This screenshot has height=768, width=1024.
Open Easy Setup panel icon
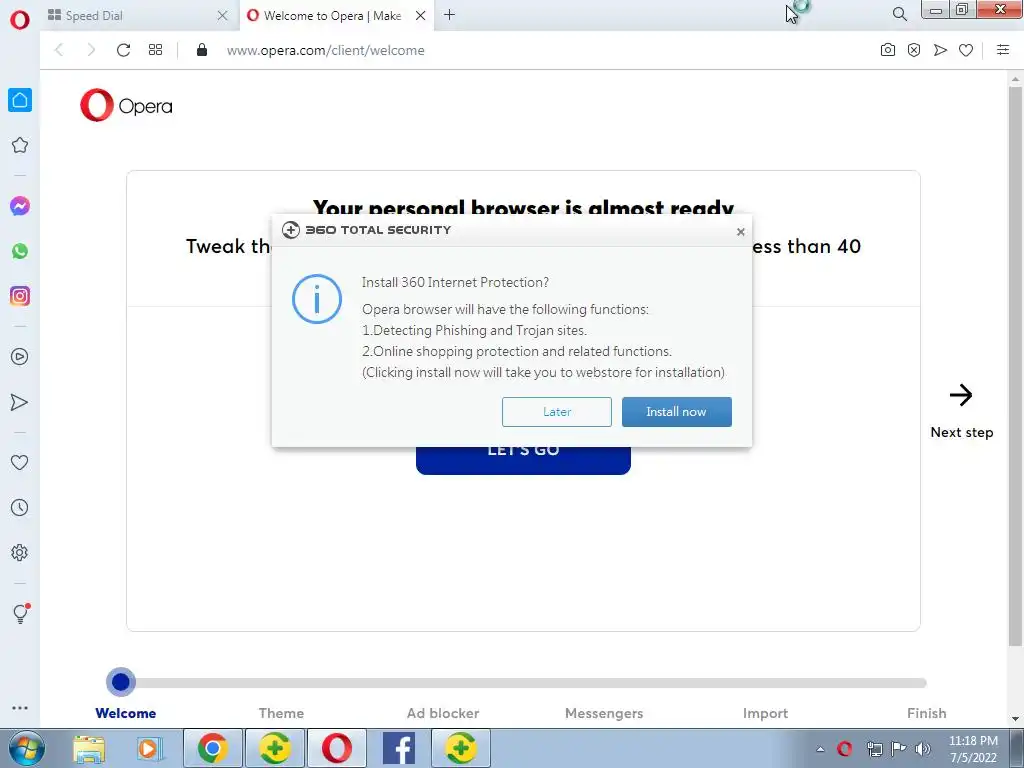click(x=1003, y=50)
